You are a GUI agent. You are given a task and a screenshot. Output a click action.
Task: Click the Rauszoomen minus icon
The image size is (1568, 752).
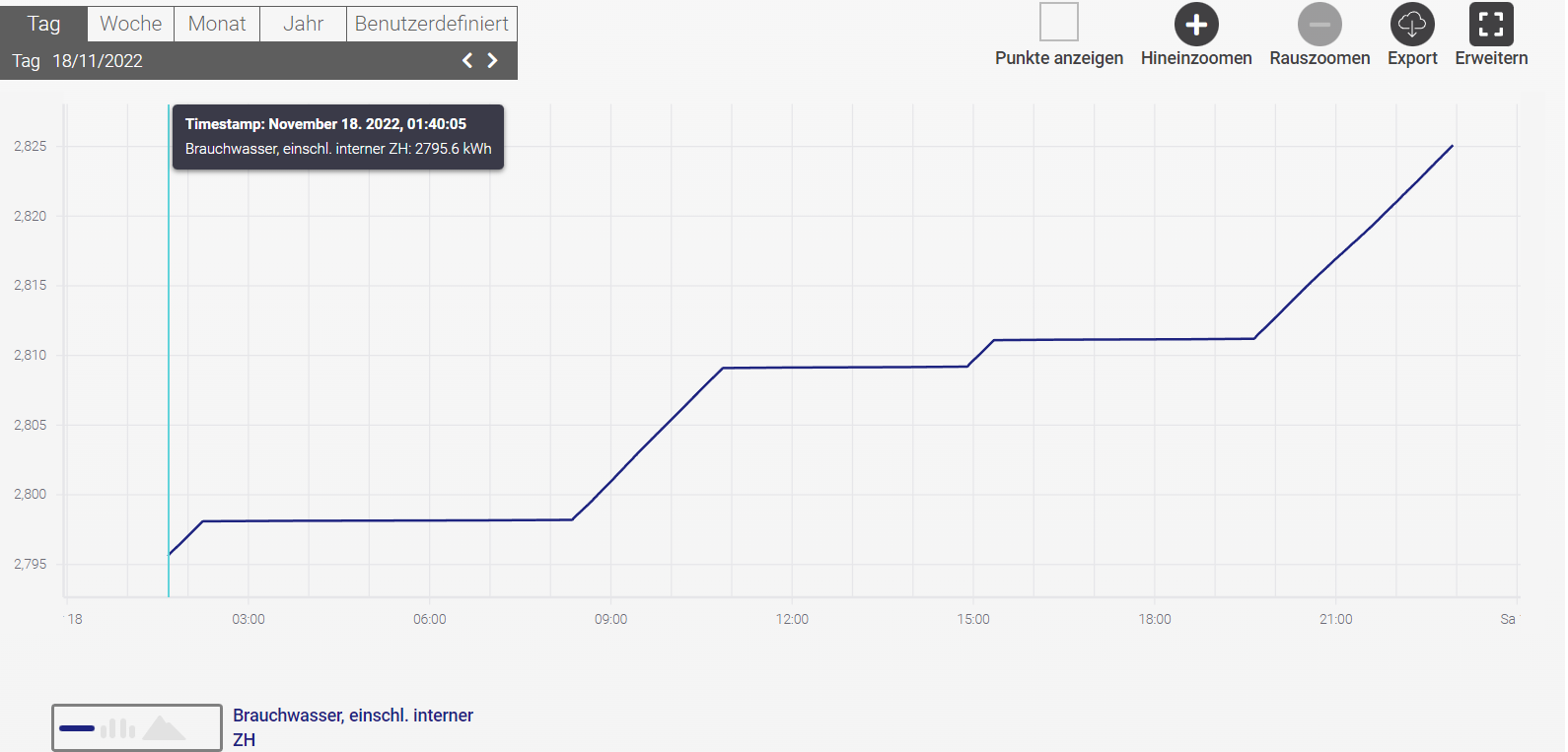click(x=1319, y=24)
